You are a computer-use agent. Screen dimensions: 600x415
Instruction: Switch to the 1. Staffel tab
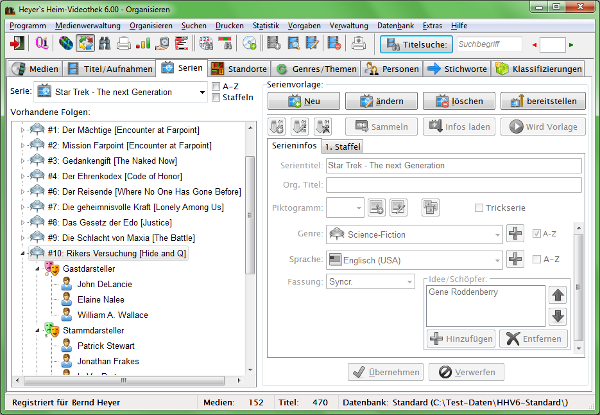pyautogui.click(x=343, y=147)
